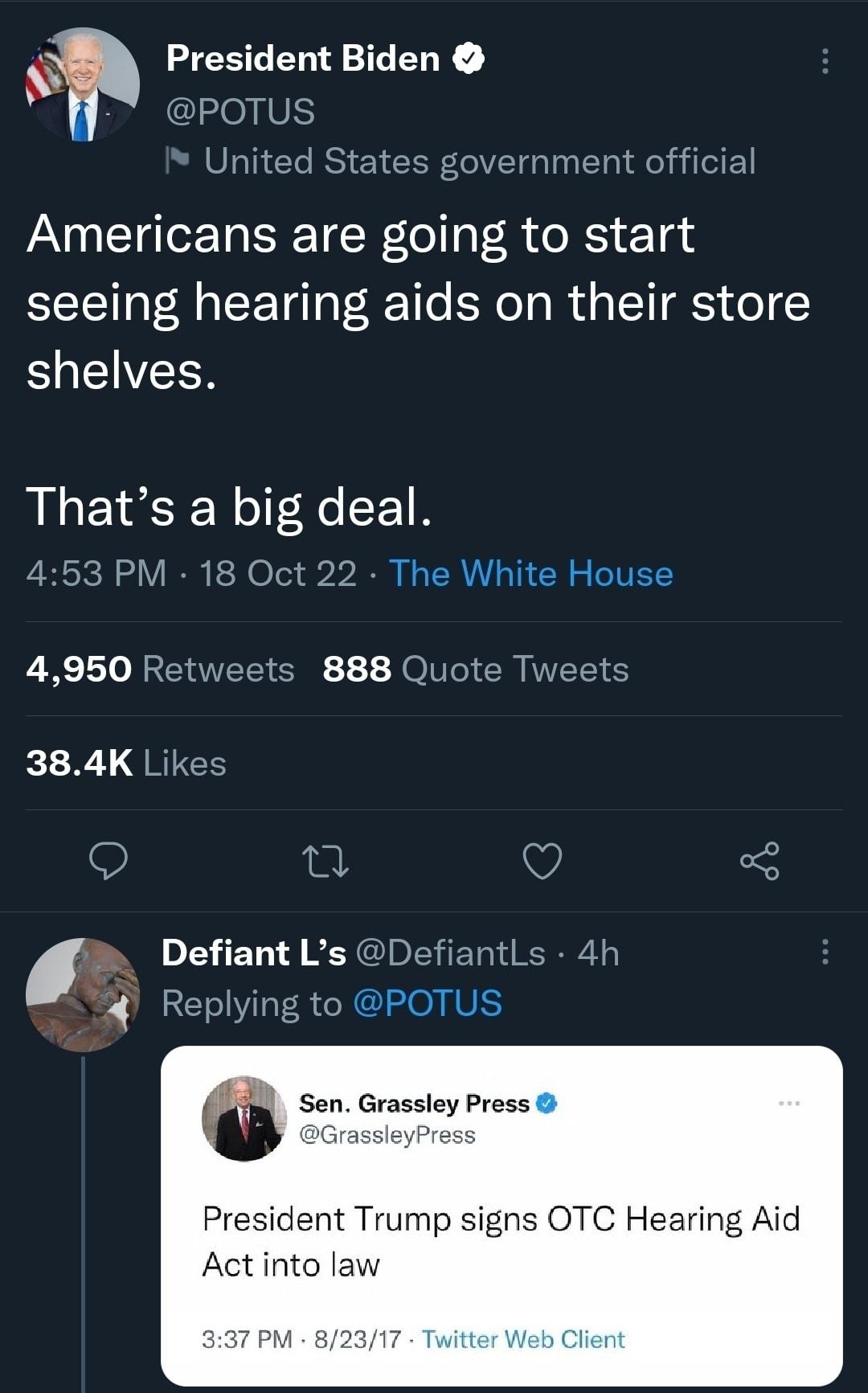Viewport: 868px width, 1393px height.
Task: Tap the @DefiantLs handle
Action: [x=449, y=953]
